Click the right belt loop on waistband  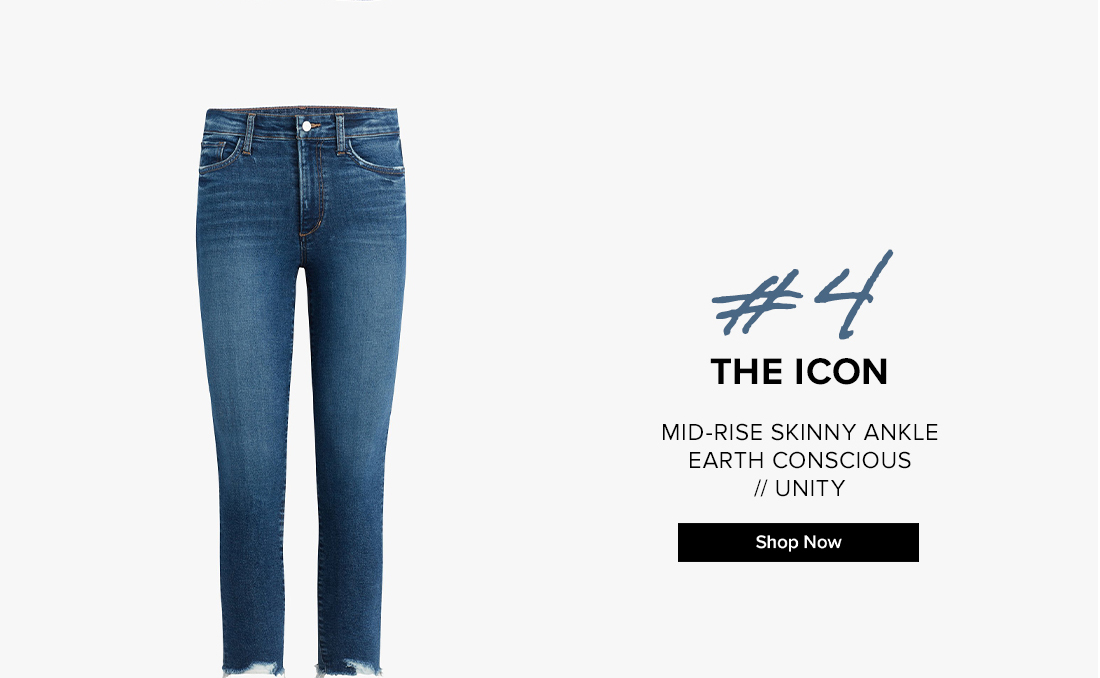tap(341, 134)
